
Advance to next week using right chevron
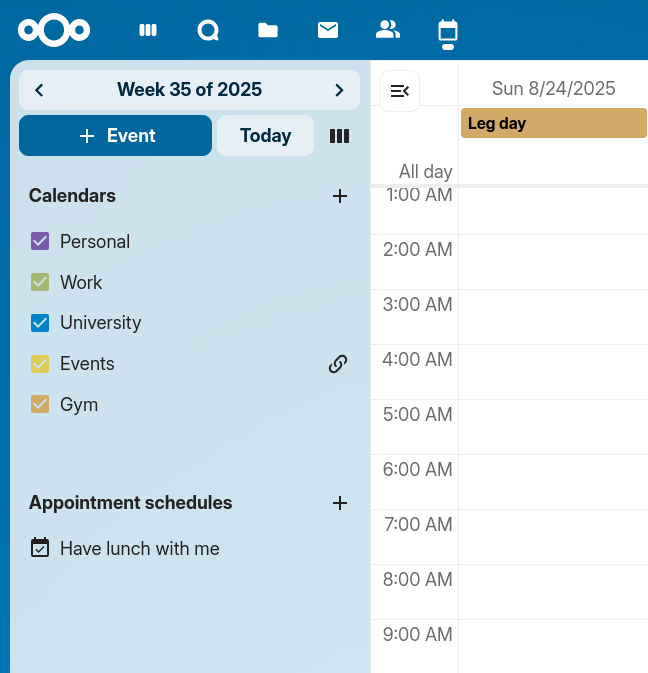point(339,90)
